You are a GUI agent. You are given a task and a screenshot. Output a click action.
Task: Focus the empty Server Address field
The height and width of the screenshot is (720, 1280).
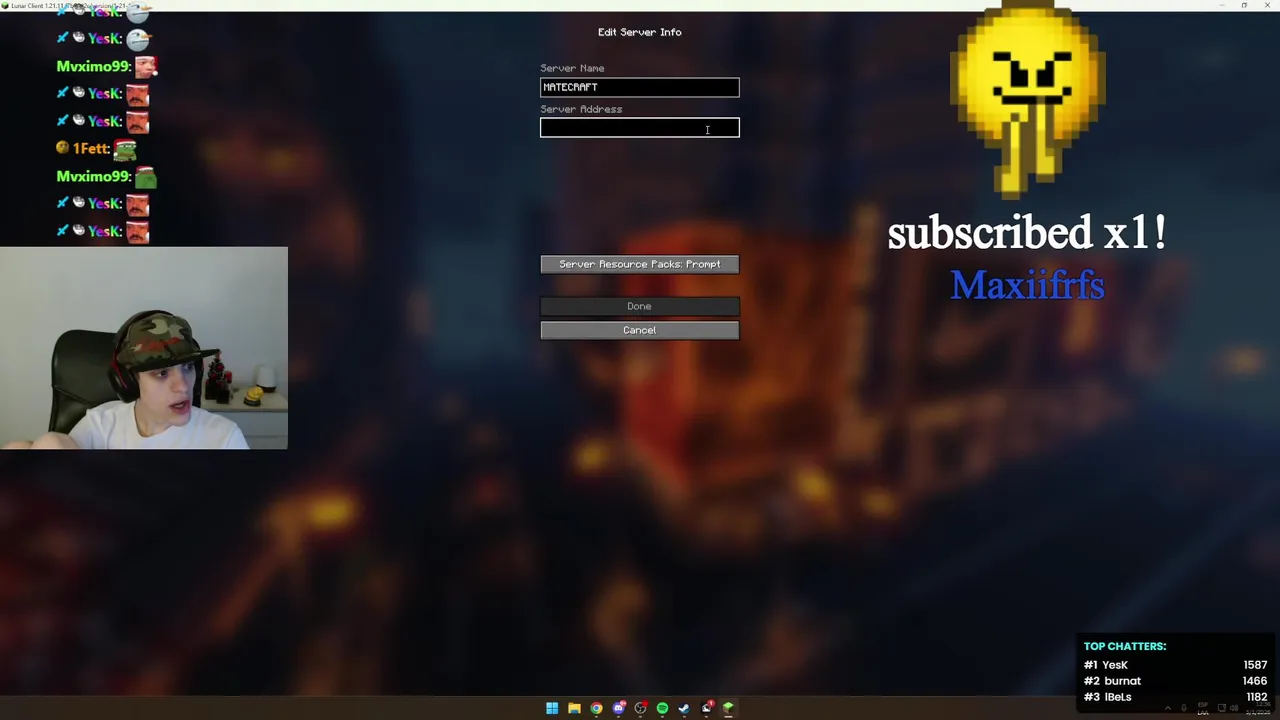tap(640, 128)
